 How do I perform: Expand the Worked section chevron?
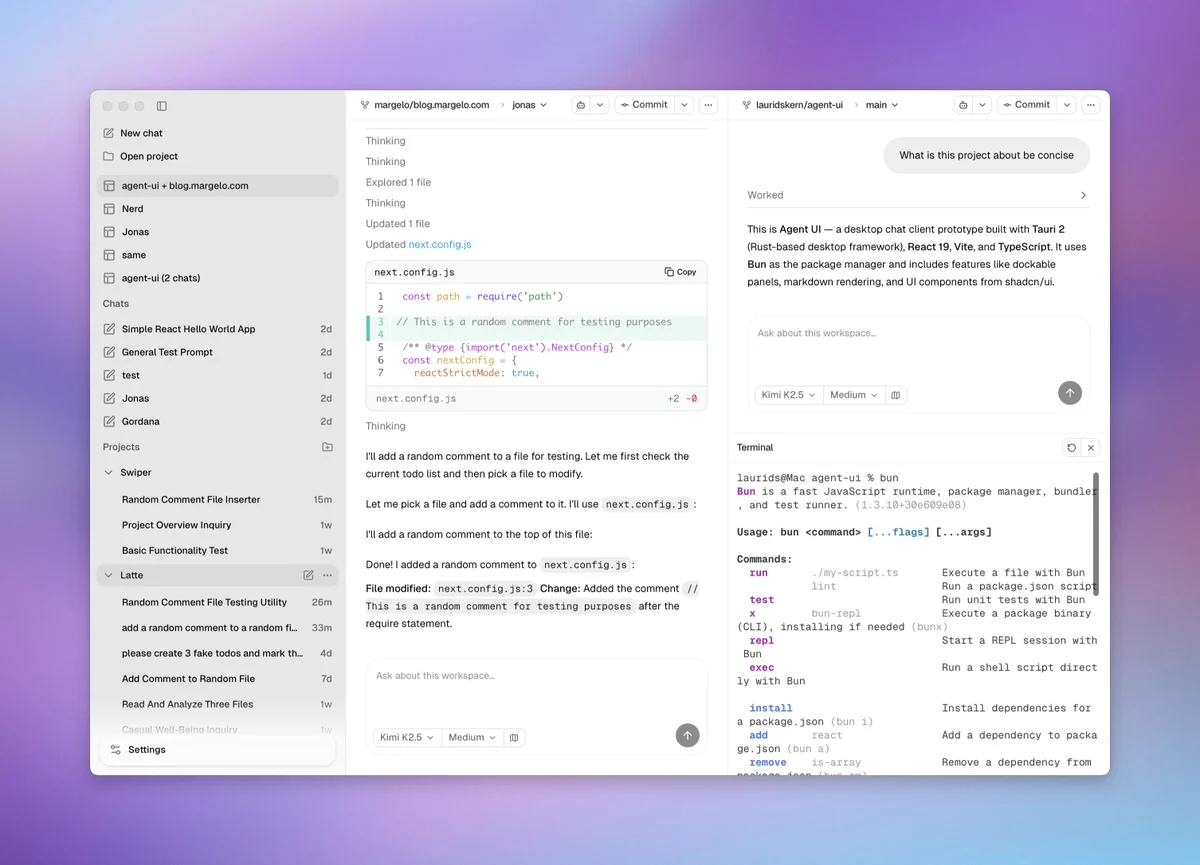click(x=1083, y=196)
